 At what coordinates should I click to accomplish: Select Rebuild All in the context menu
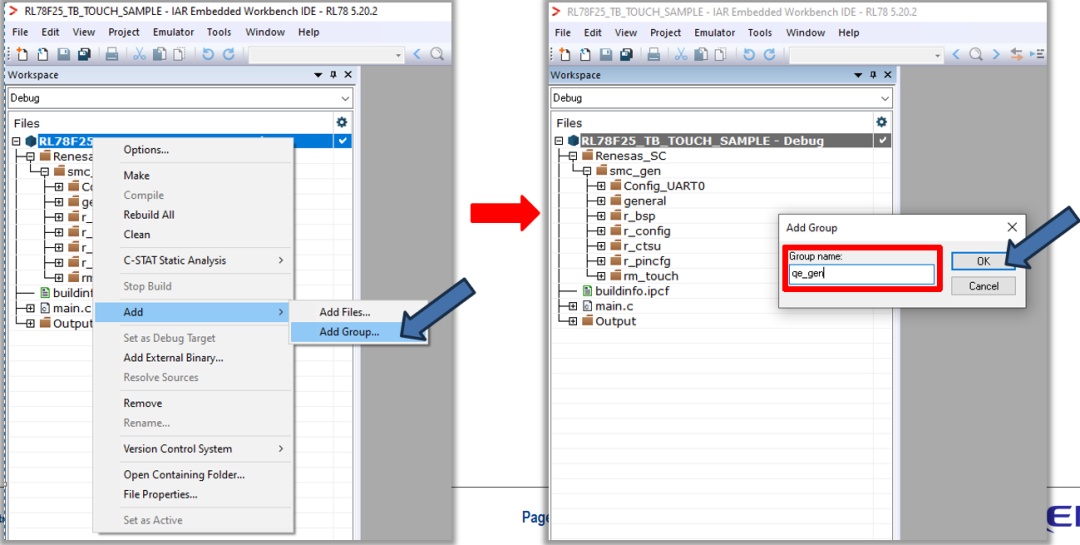[x=149, y=215]
